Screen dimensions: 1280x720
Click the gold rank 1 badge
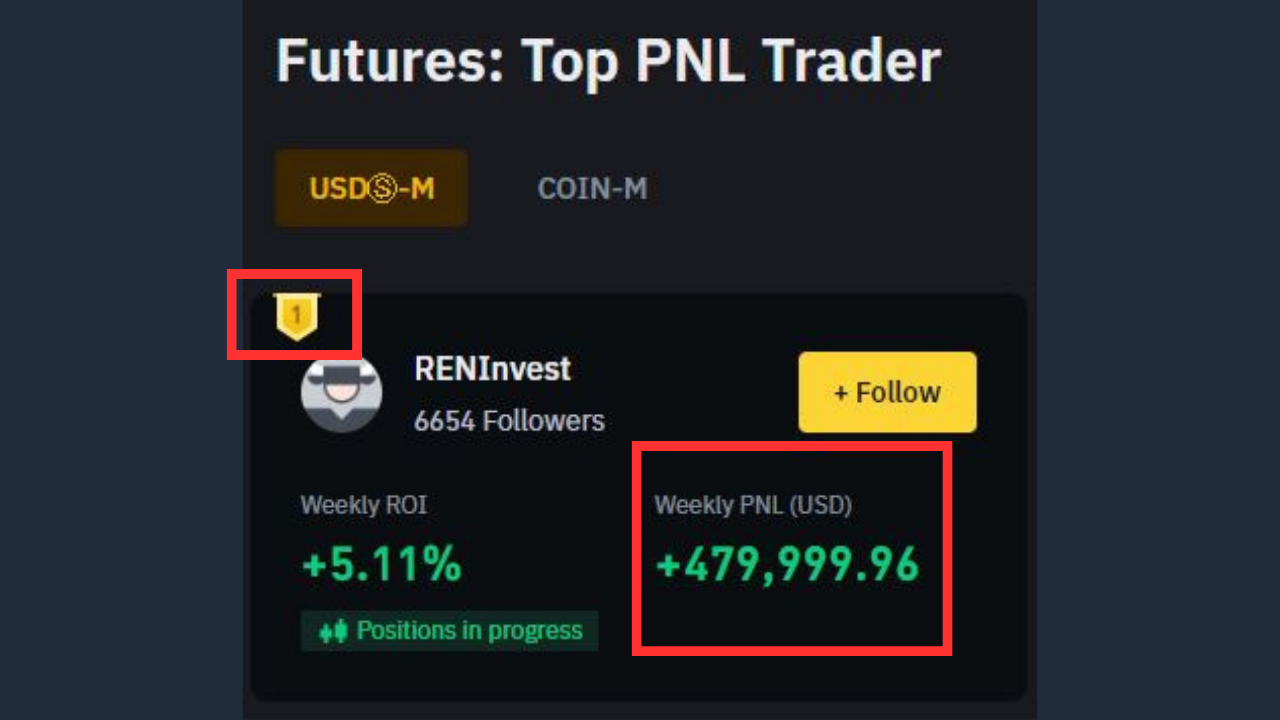[296, 317]
